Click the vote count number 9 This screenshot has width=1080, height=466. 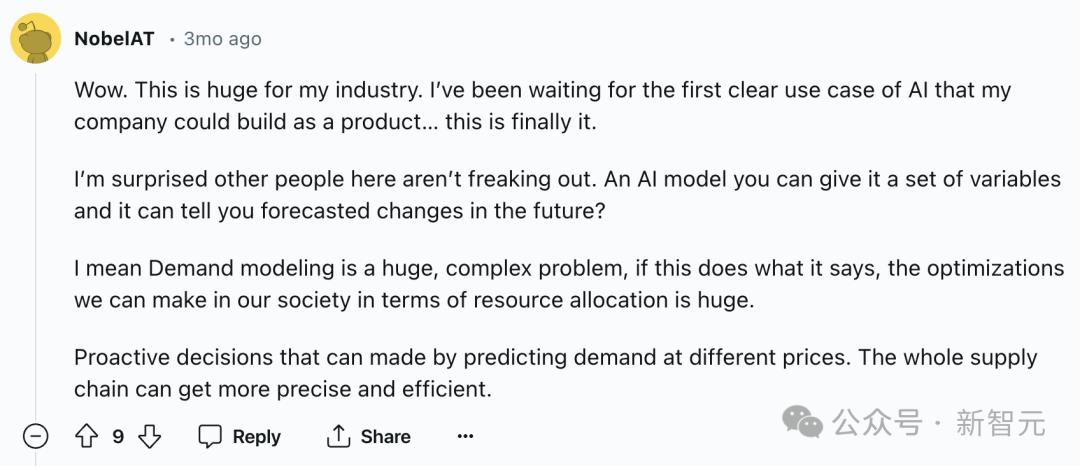pyautogui.click(x=118, y=437)
